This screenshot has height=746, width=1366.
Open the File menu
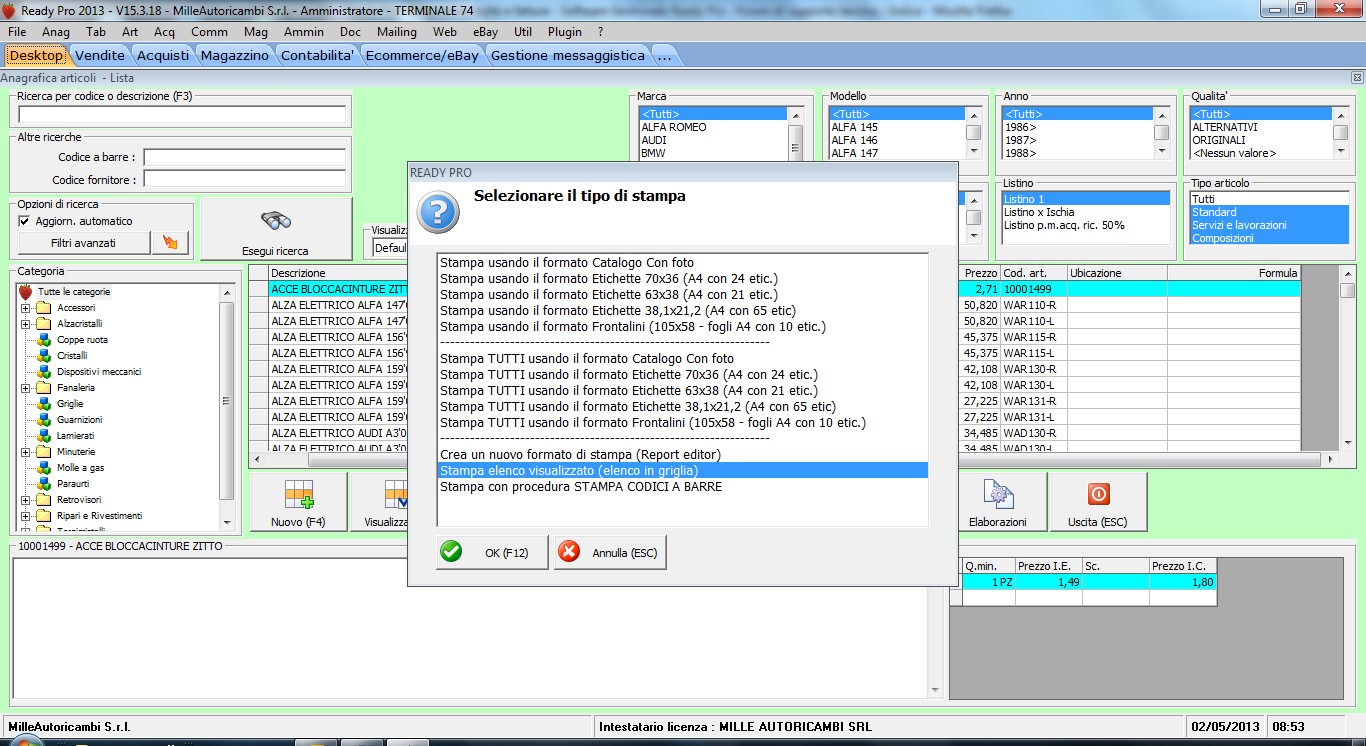(17, 32)
